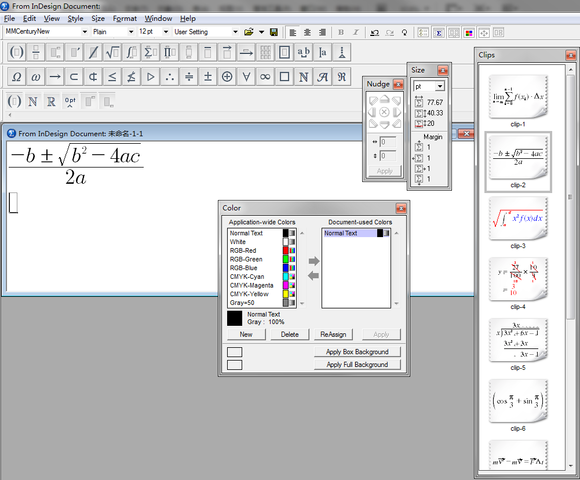Insert the square root template
This screenshot has width=580, height=480.
(112, 52)
